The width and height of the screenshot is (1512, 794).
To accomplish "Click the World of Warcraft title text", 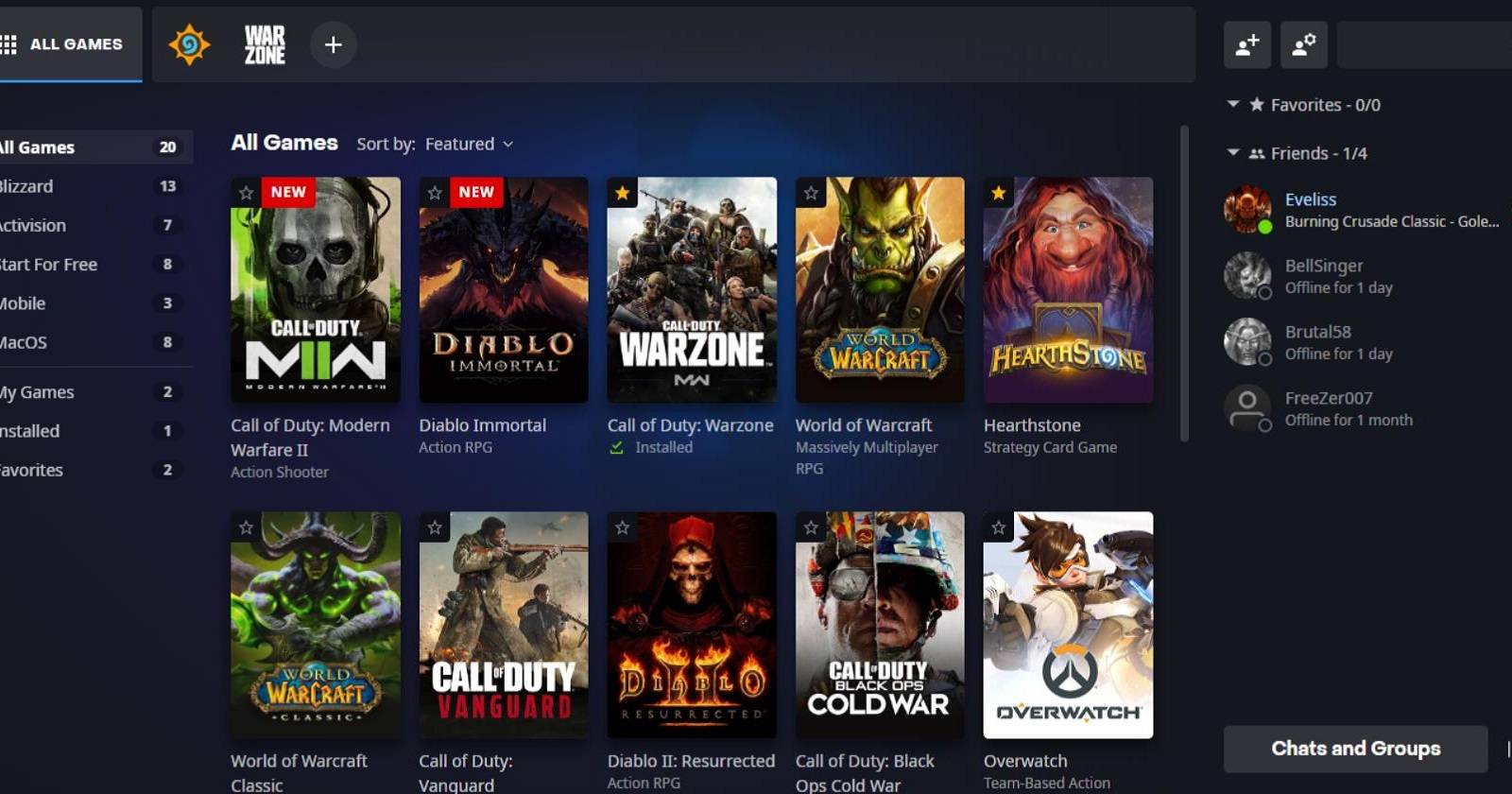I will pyautogui.click(x=864, y=425).
